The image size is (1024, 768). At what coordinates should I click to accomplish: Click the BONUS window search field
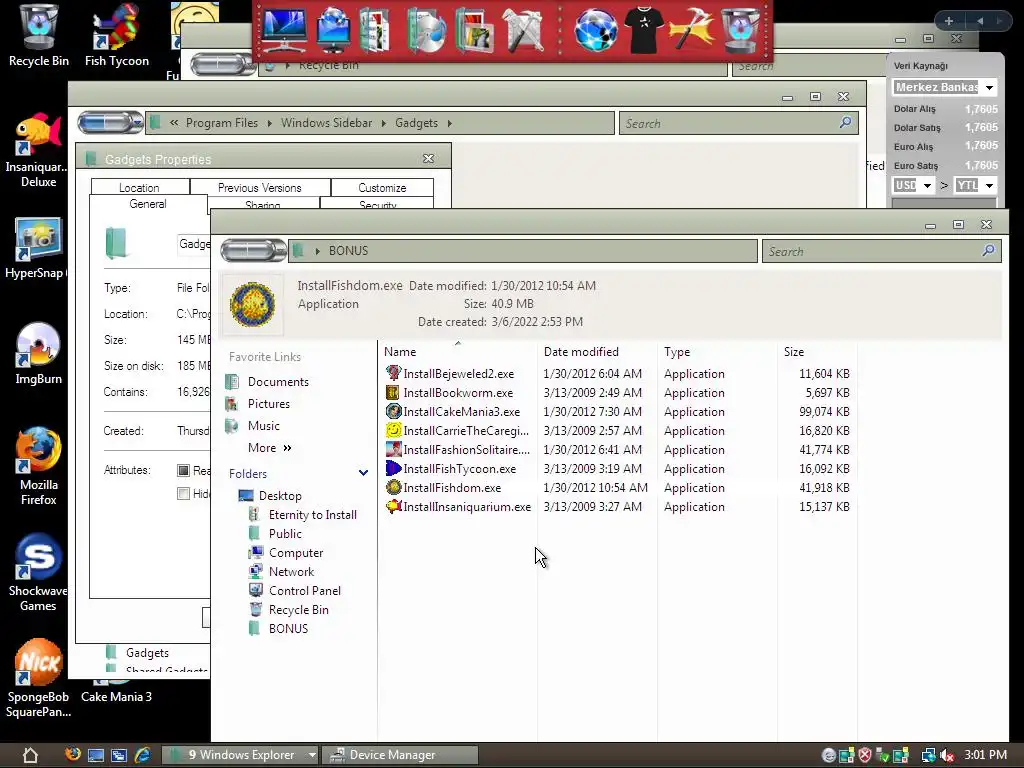(x=881, y=251)
